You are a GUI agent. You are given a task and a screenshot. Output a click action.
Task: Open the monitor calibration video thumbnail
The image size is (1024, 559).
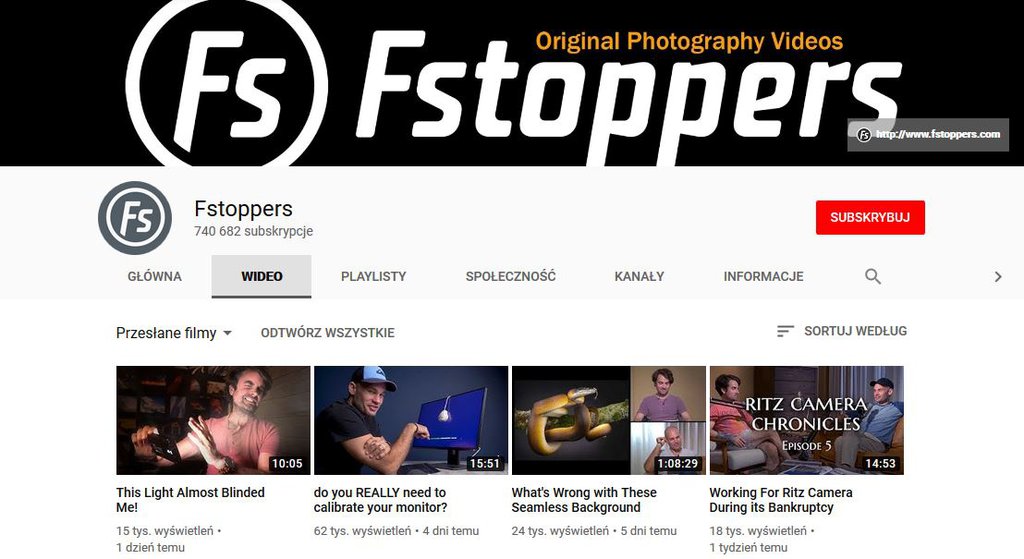411,420
